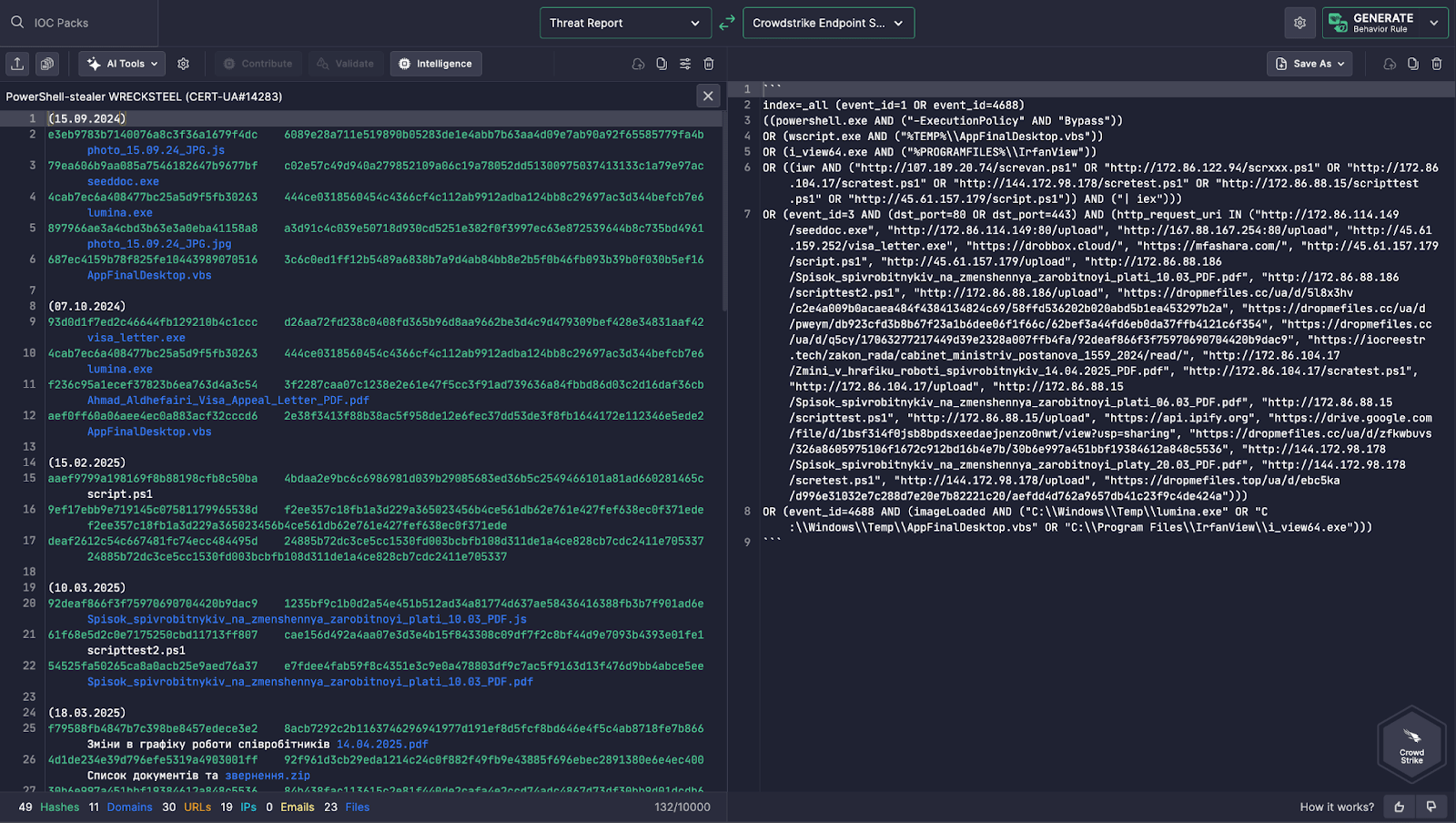
Task: Click the 132/10000 character counter
Action: tap(682, 807)
